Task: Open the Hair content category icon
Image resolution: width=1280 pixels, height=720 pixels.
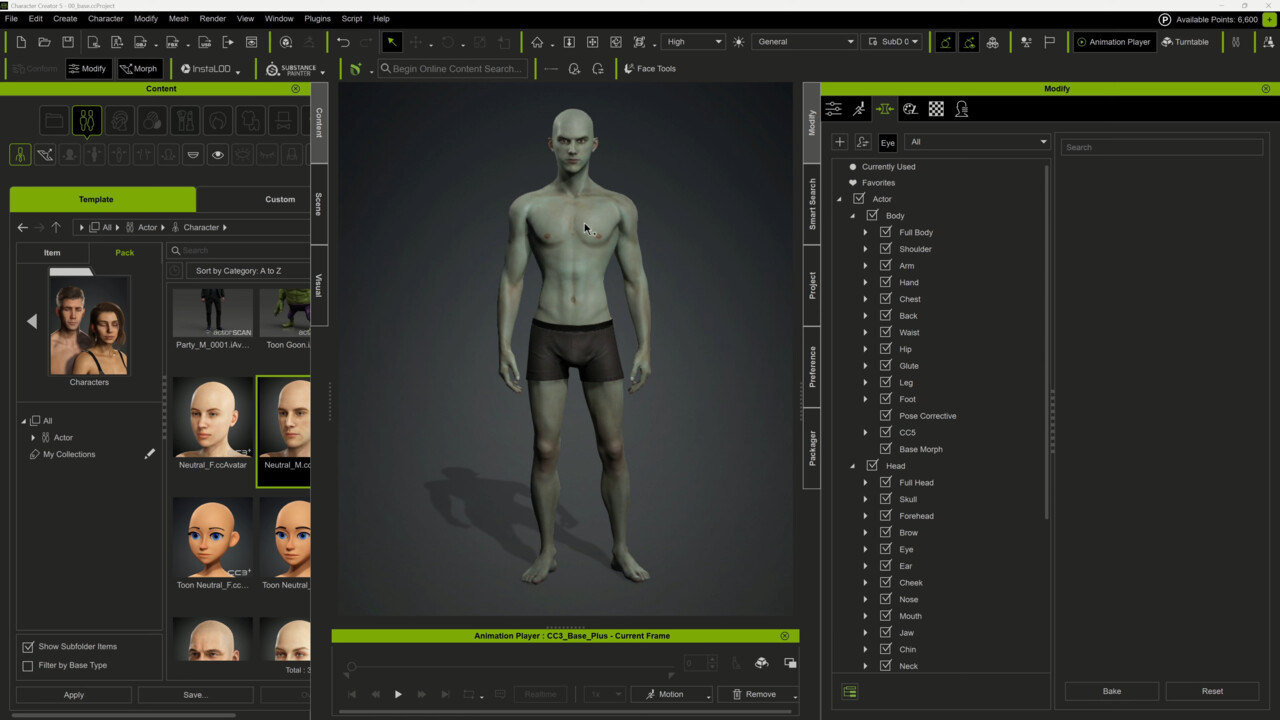Action: 217,121
